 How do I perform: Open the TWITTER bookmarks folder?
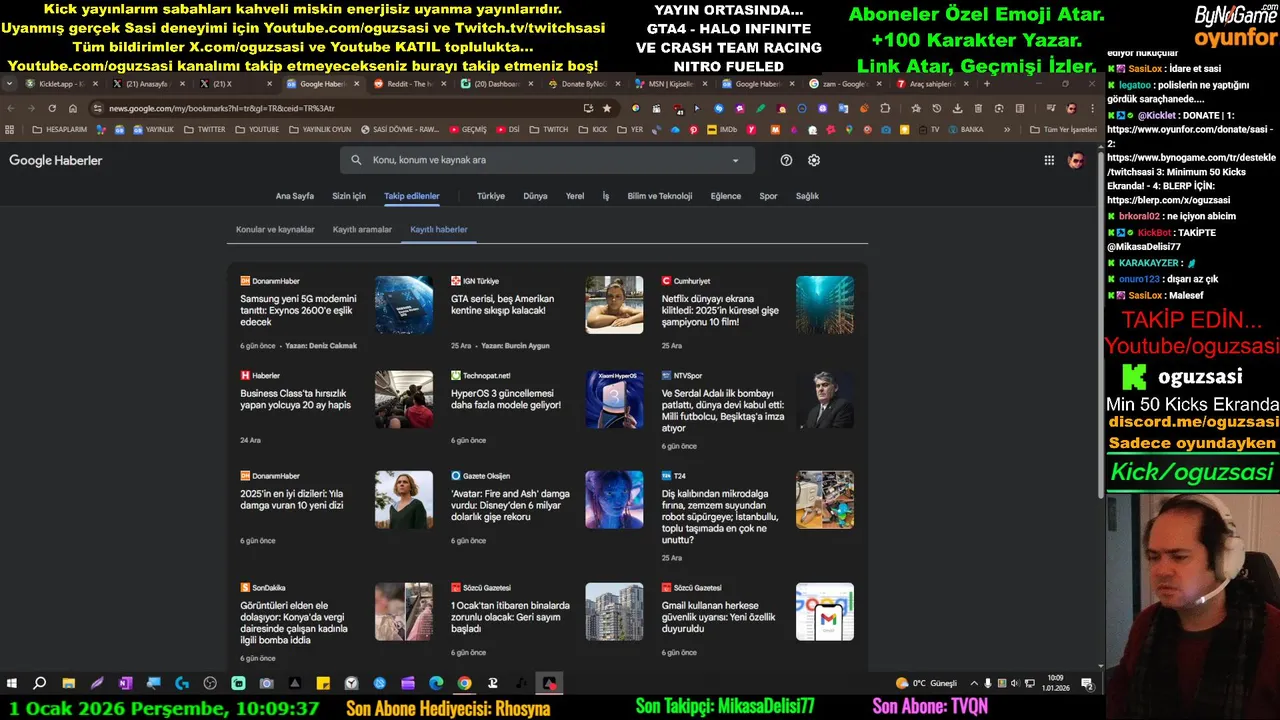pyautogui.click(x=205, y=130)
